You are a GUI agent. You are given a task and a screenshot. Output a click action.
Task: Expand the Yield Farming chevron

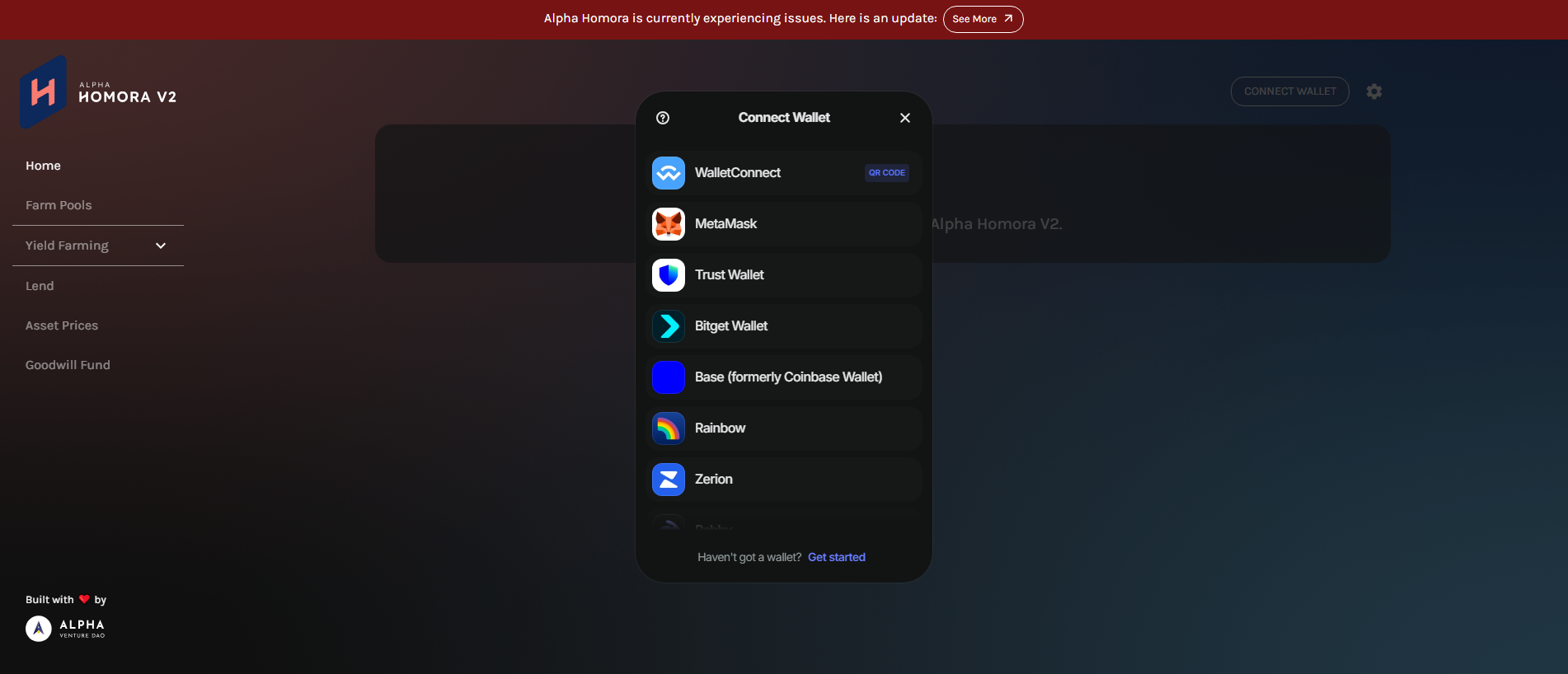click(x=161, y=246)
